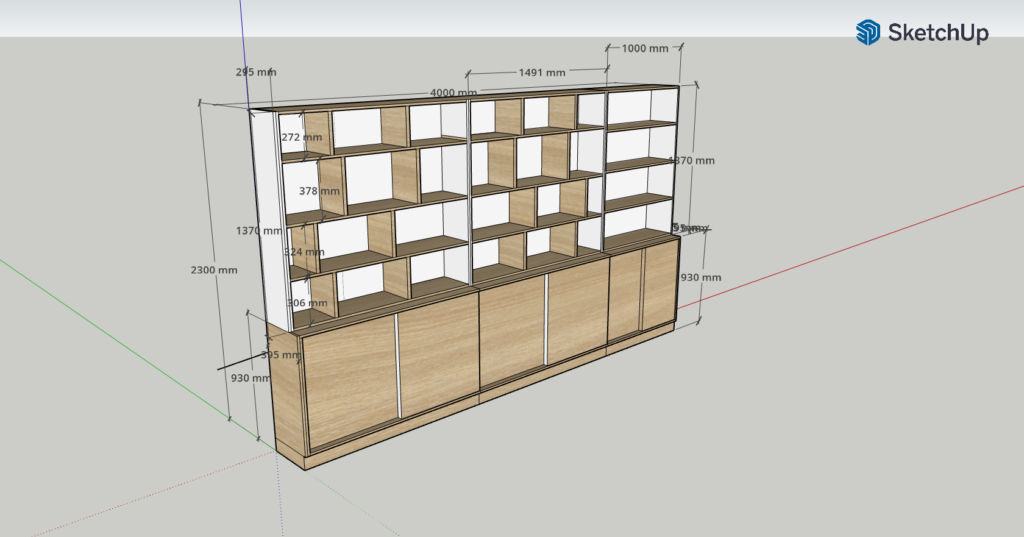Click the 324 mm shelf height label
The width and height of the screenshot is (1024, 537).
pyautogui.click(x=305, y=252)
